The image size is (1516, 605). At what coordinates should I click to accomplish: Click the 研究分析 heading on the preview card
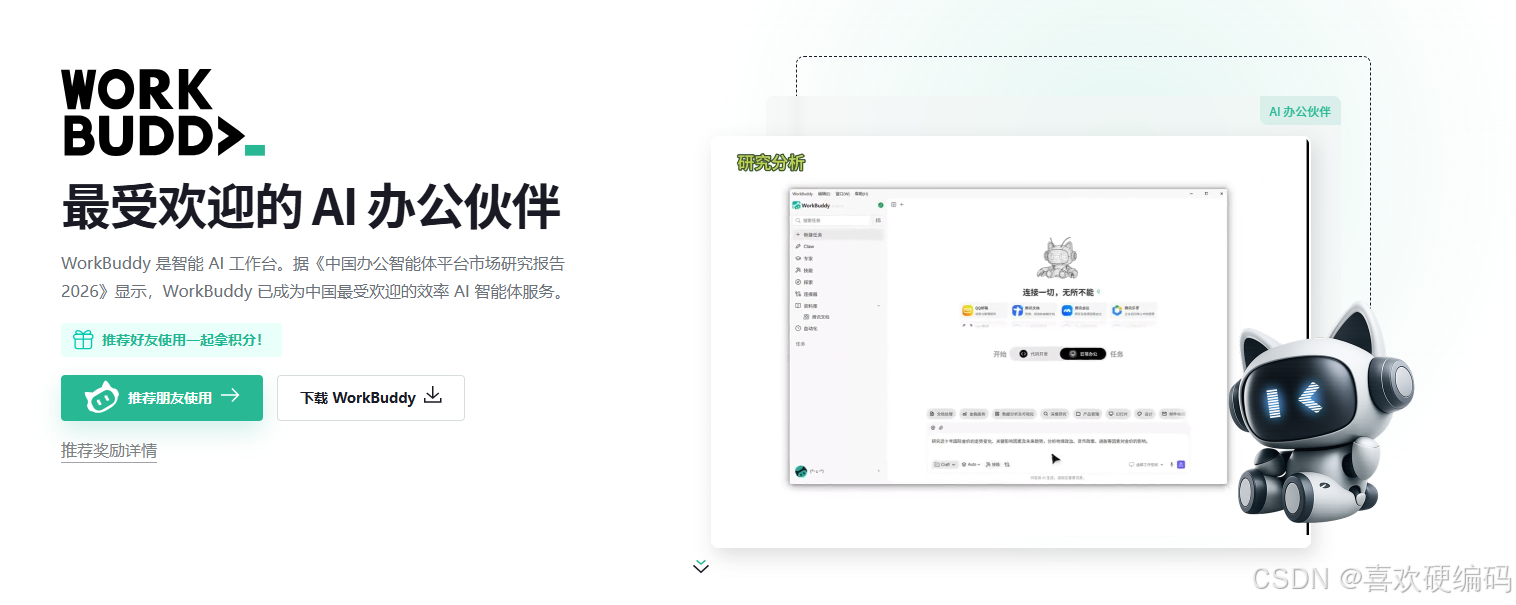pos(771,163)
